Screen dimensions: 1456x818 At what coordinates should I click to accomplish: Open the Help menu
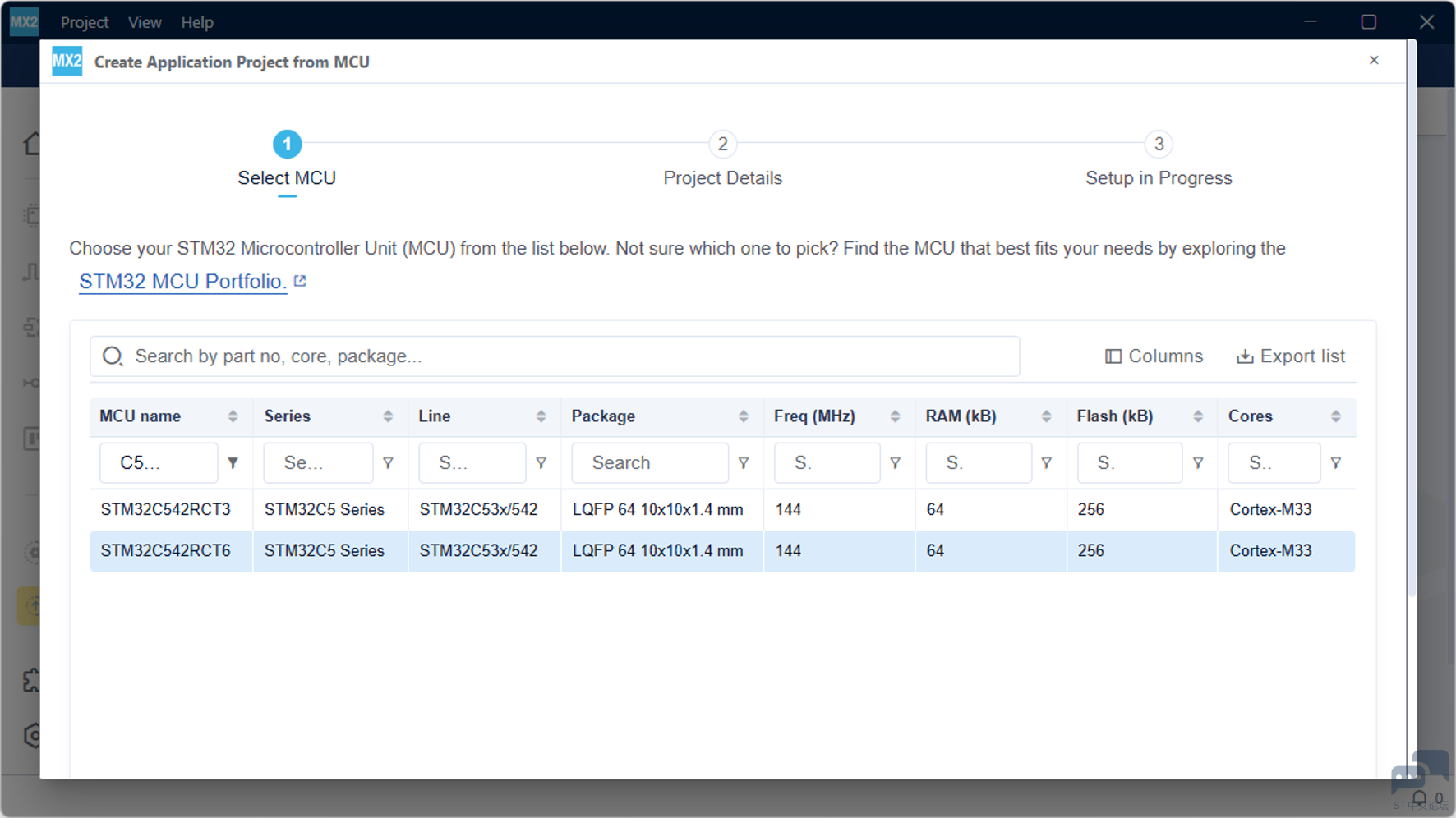point(197,22)
